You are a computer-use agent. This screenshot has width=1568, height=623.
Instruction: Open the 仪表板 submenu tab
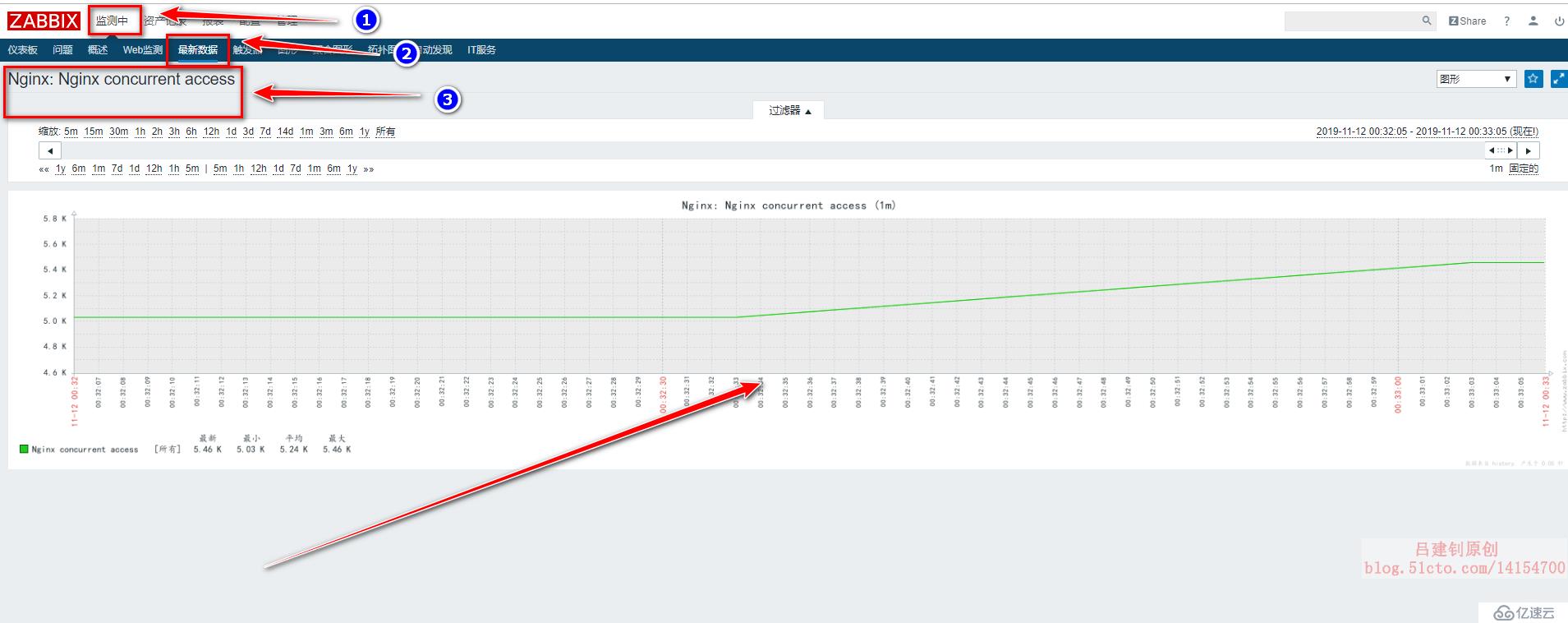click(22, 50)
